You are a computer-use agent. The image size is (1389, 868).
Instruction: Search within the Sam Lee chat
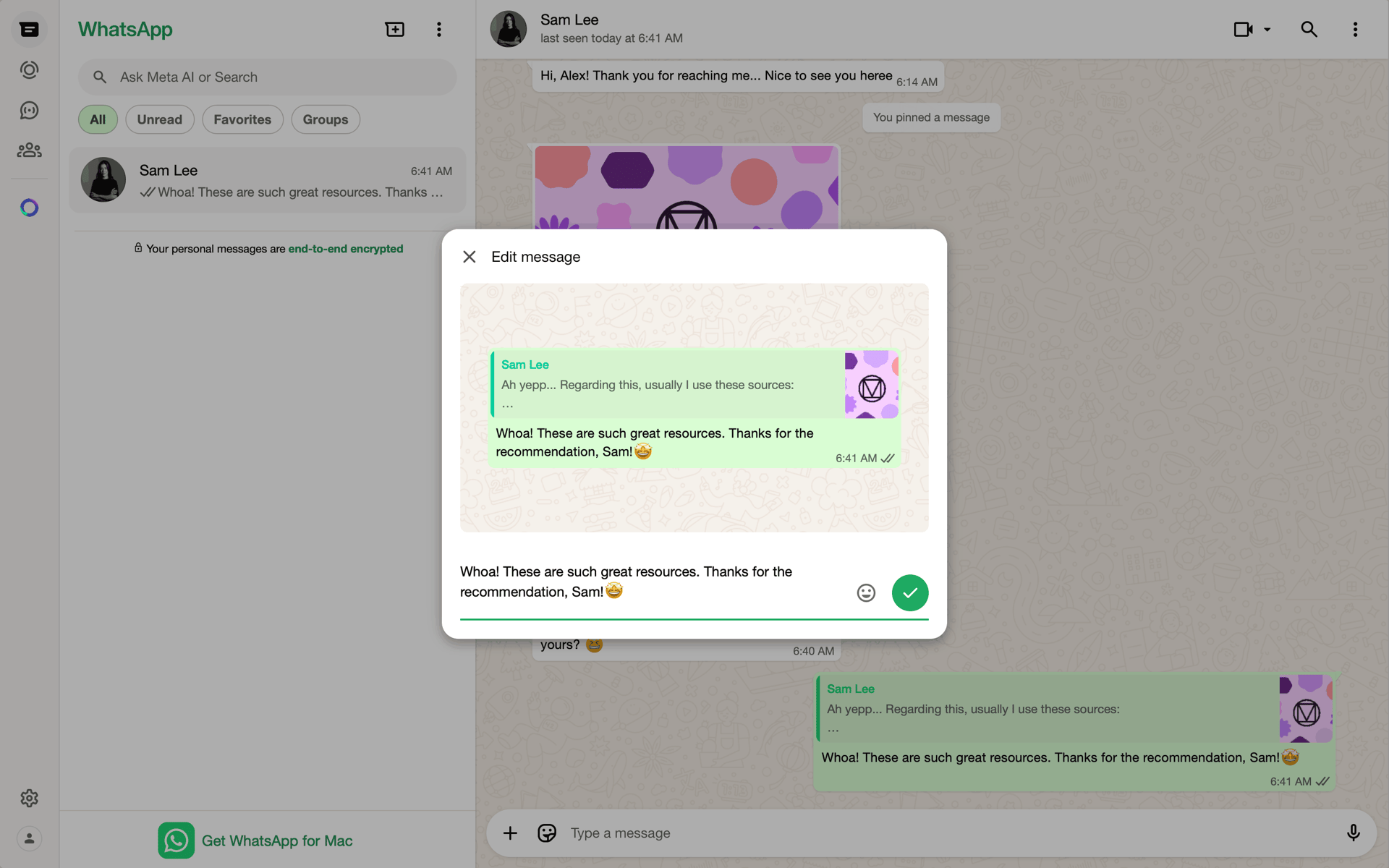[1309, 30]
